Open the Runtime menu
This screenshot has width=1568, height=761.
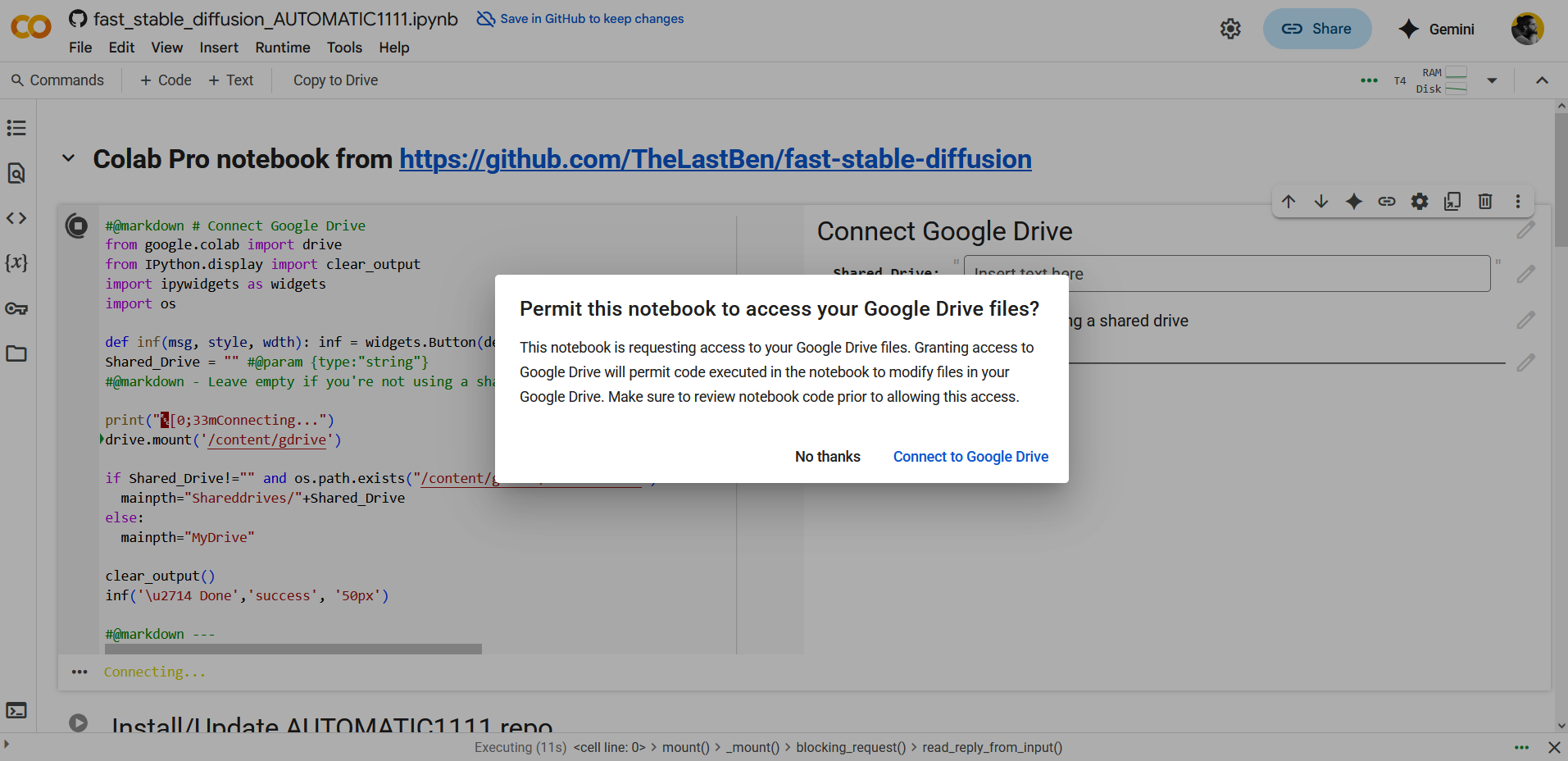pyautogui.click(x=282, y=48)
